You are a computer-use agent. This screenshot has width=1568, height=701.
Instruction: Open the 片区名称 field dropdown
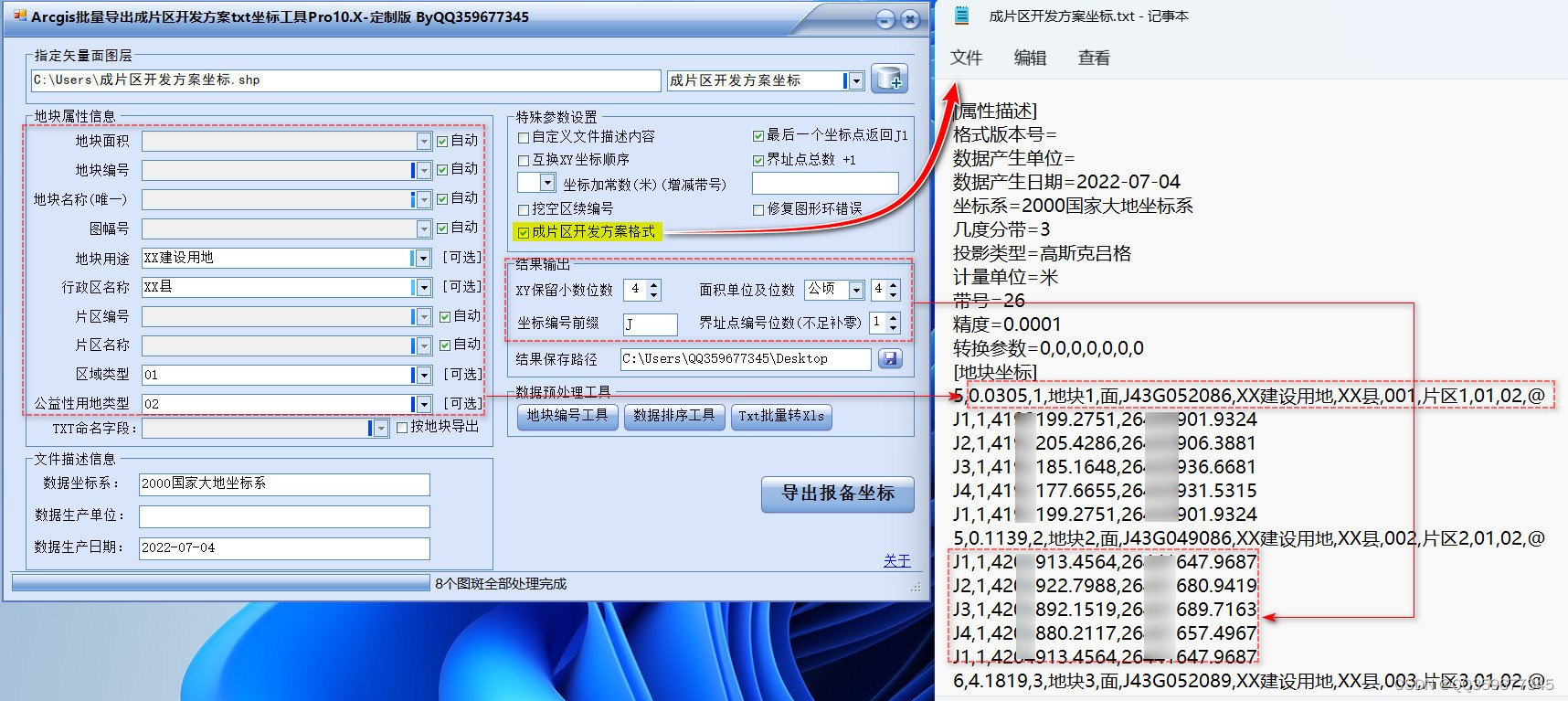(424, 345)
